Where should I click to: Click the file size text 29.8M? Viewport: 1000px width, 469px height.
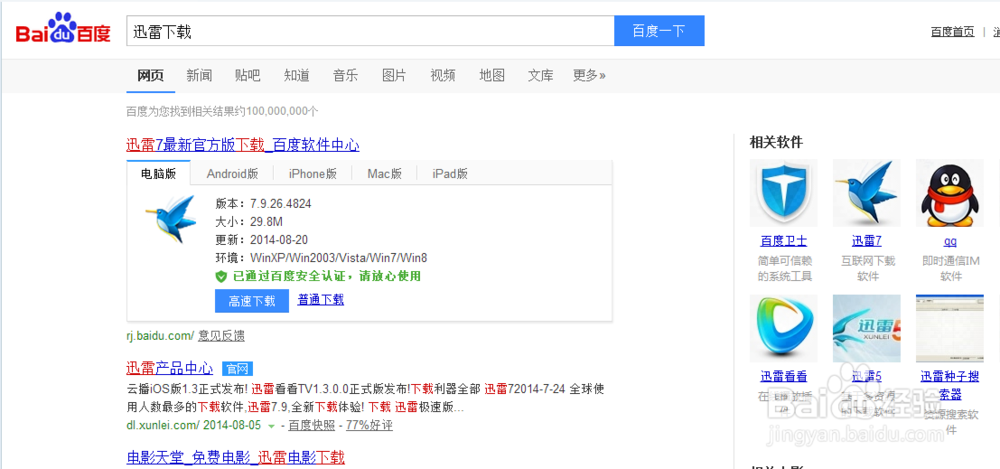point(266,222)
